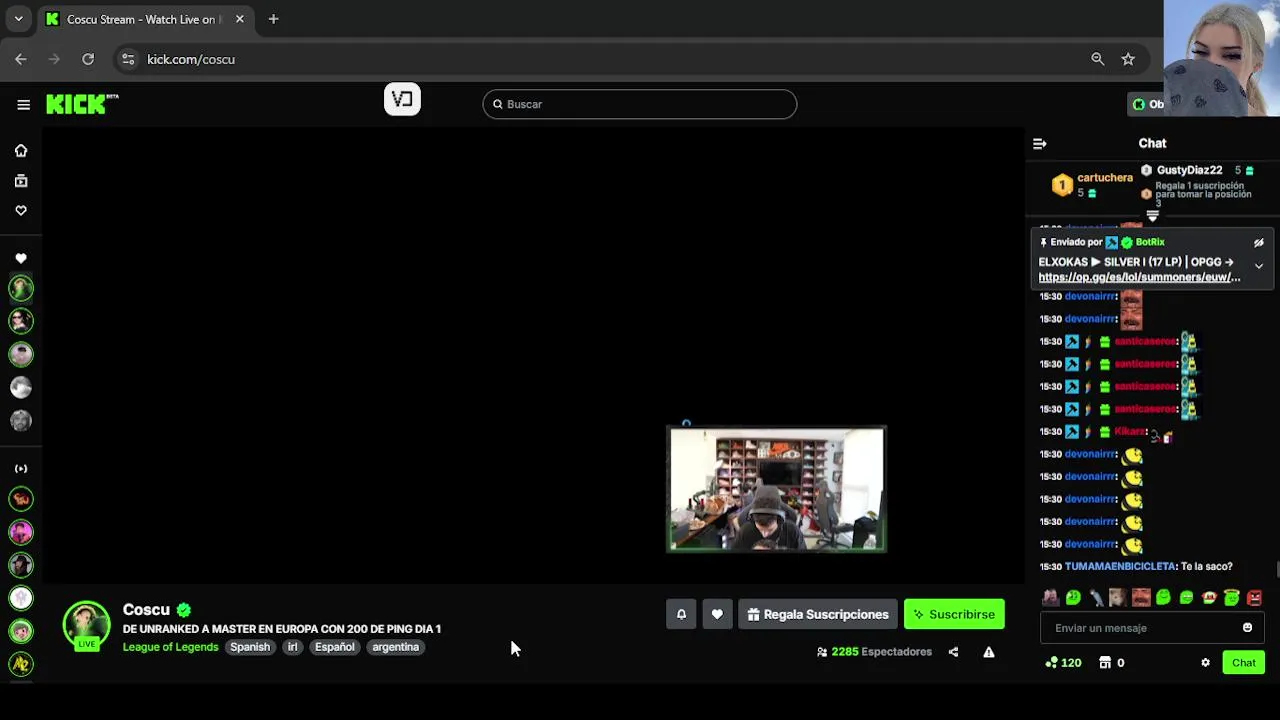Share the stream via share icon
The width and height of the screenshot is (1280, 720).
(953, 652)
